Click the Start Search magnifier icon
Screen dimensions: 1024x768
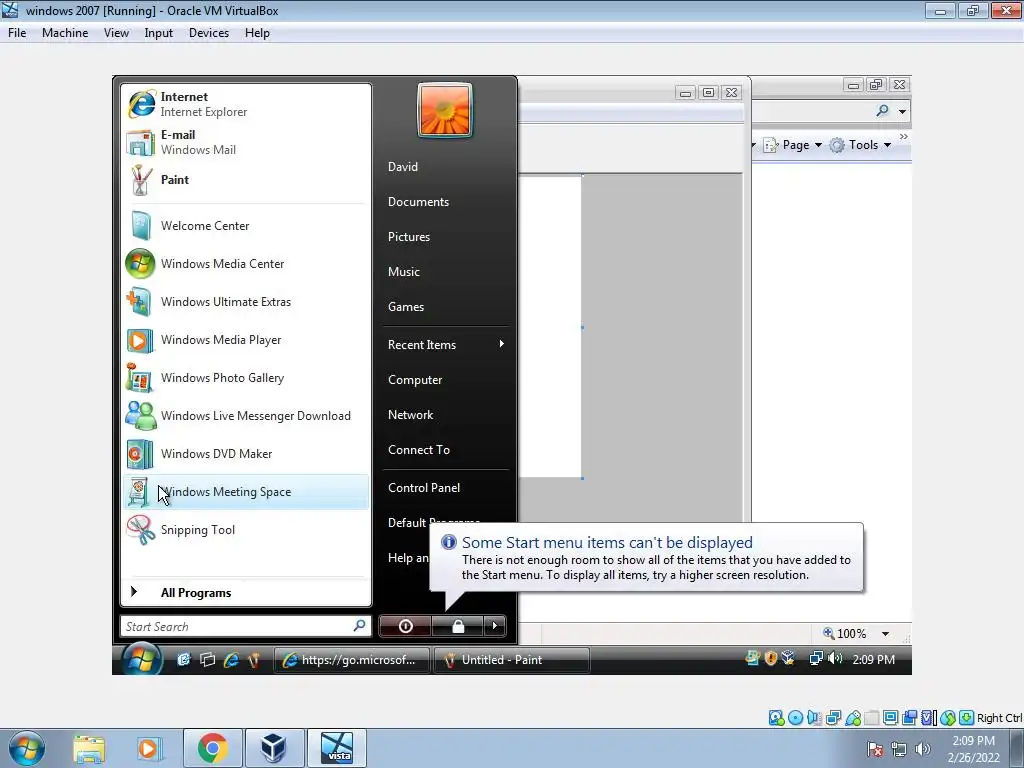pyautogui.click(x=359, y=626)
